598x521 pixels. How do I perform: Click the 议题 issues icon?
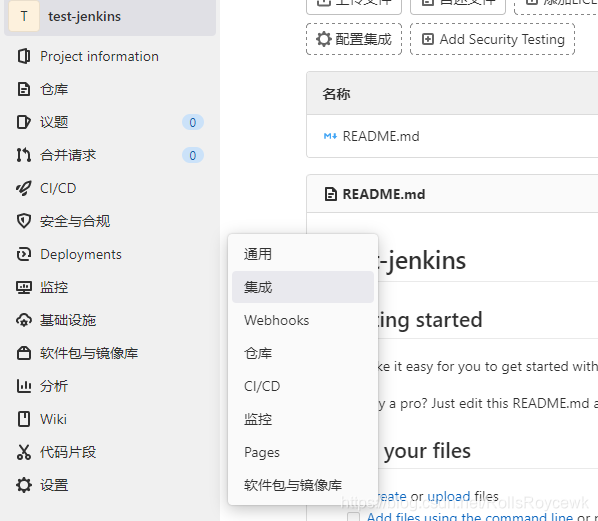click(x=24, y=122)
